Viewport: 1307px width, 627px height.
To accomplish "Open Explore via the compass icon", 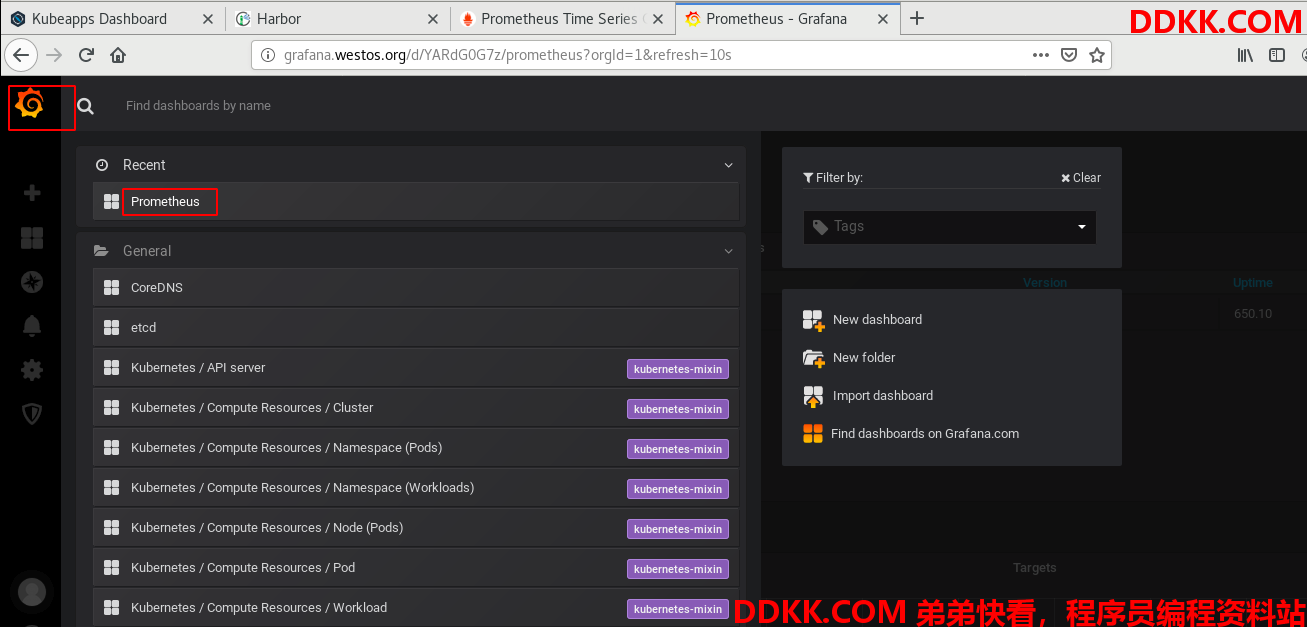I will pyautogui.click(x=32, y=282).
